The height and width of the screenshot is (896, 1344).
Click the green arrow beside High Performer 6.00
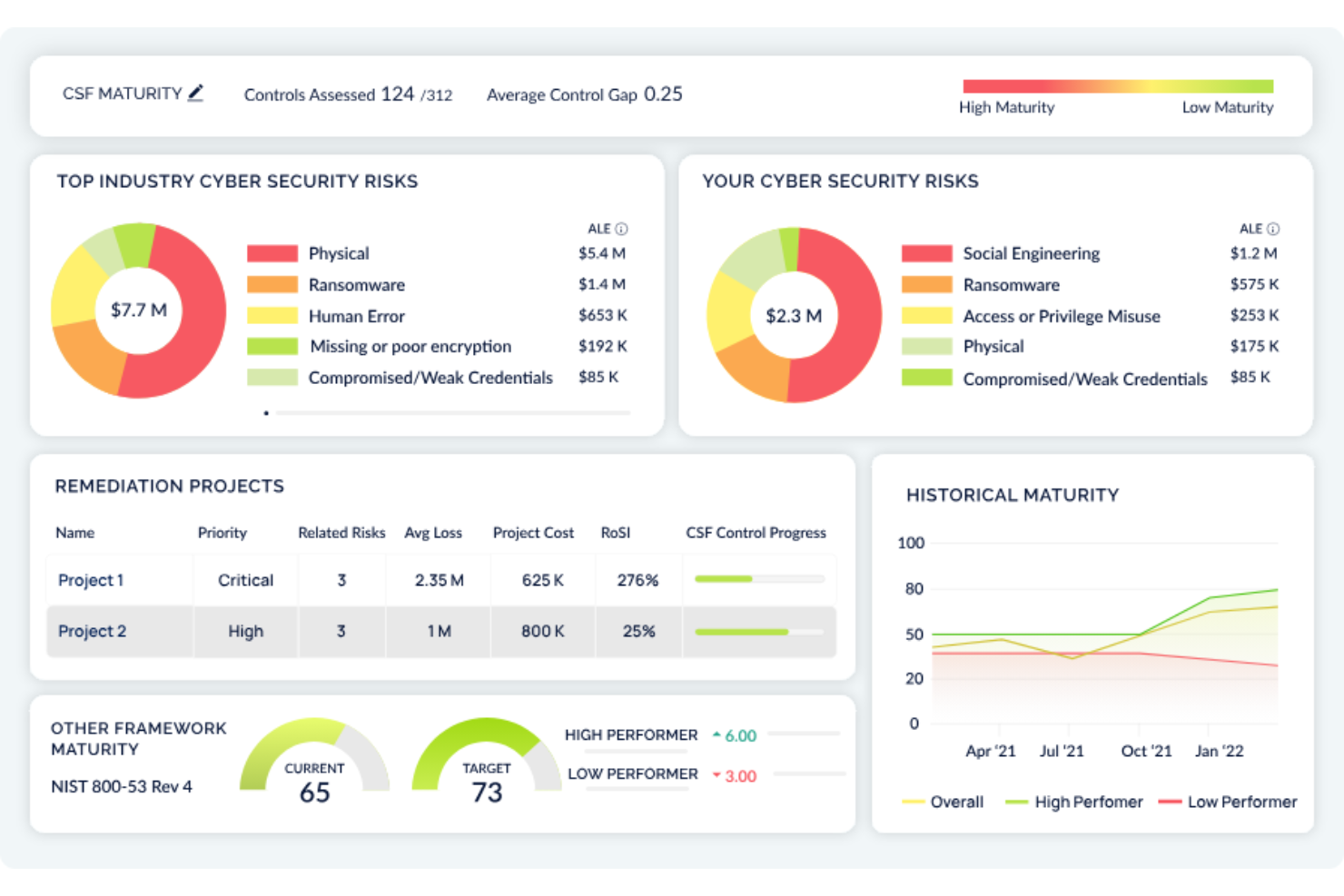click(x=716, y=734)
